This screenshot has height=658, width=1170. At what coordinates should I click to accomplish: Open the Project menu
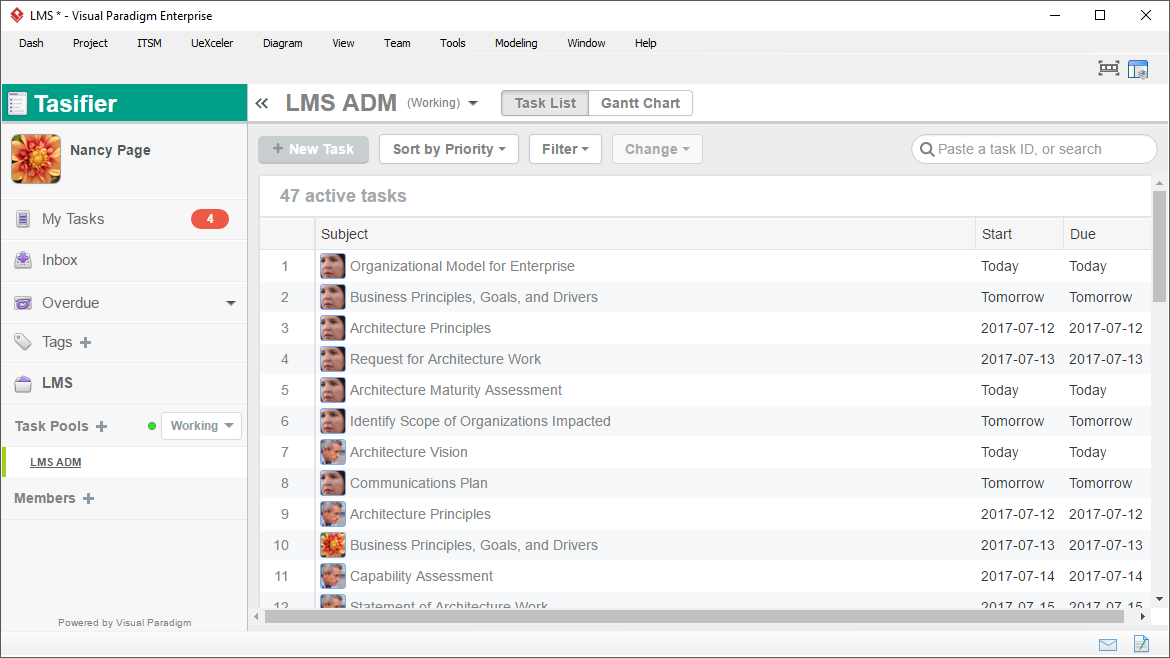[90, 43]
